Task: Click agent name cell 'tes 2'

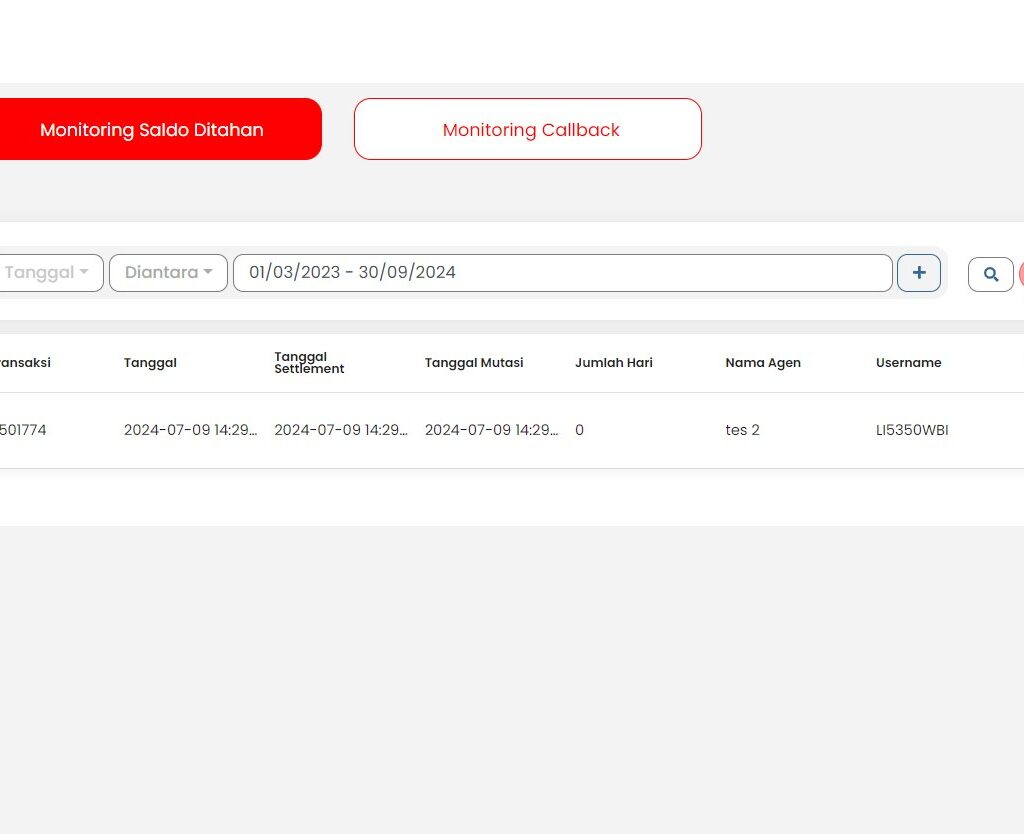Action: (742, 431)
